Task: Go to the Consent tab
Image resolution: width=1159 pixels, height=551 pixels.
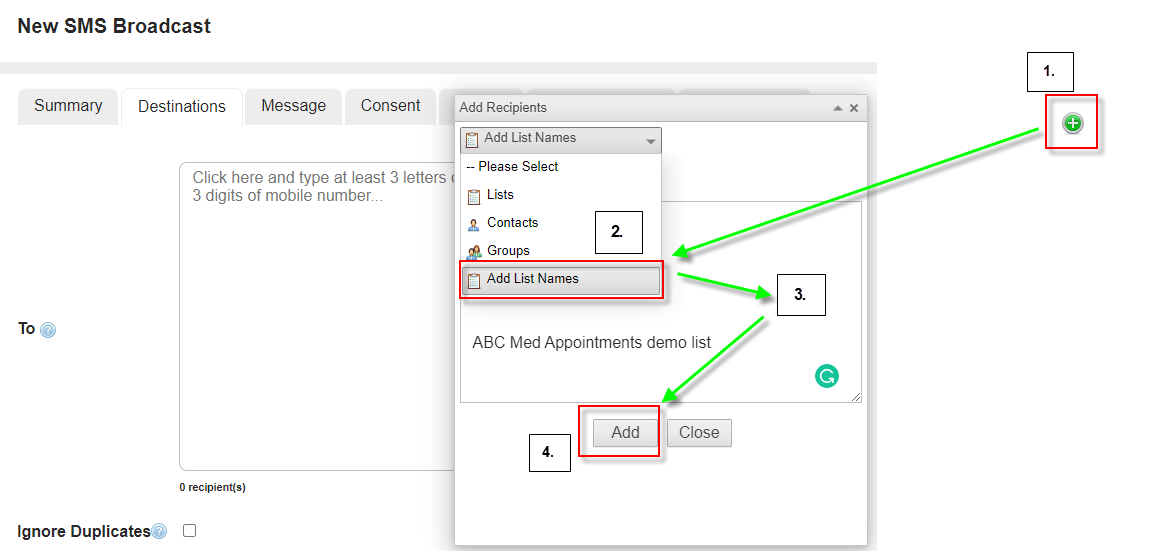Action: pos(390,106)
